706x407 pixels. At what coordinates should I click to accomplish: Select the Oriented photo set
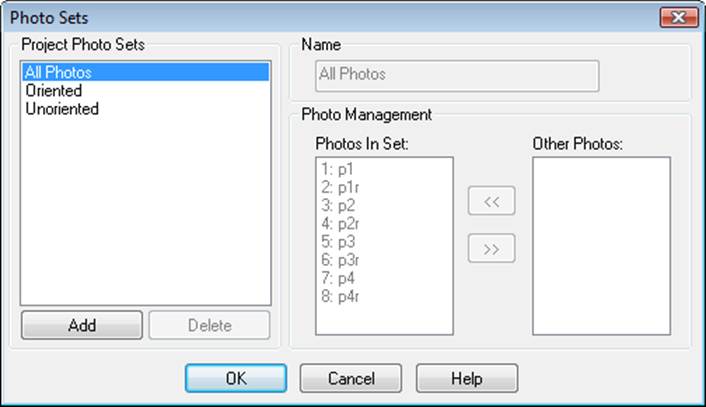tap(54, 91)
